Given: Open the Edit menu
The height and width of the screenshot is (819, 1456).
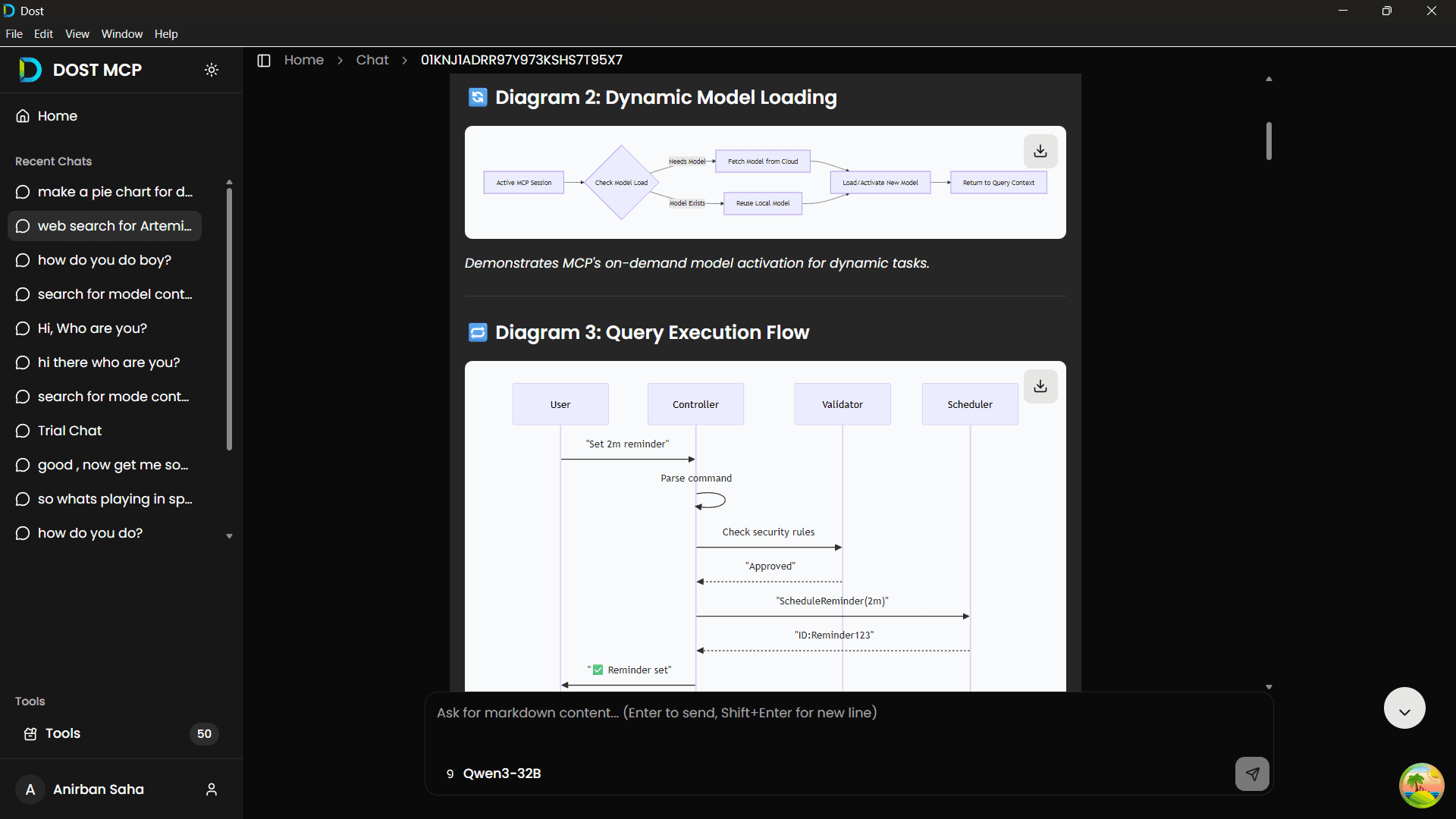Looking at the screenshot, I should tap(43, 34).
